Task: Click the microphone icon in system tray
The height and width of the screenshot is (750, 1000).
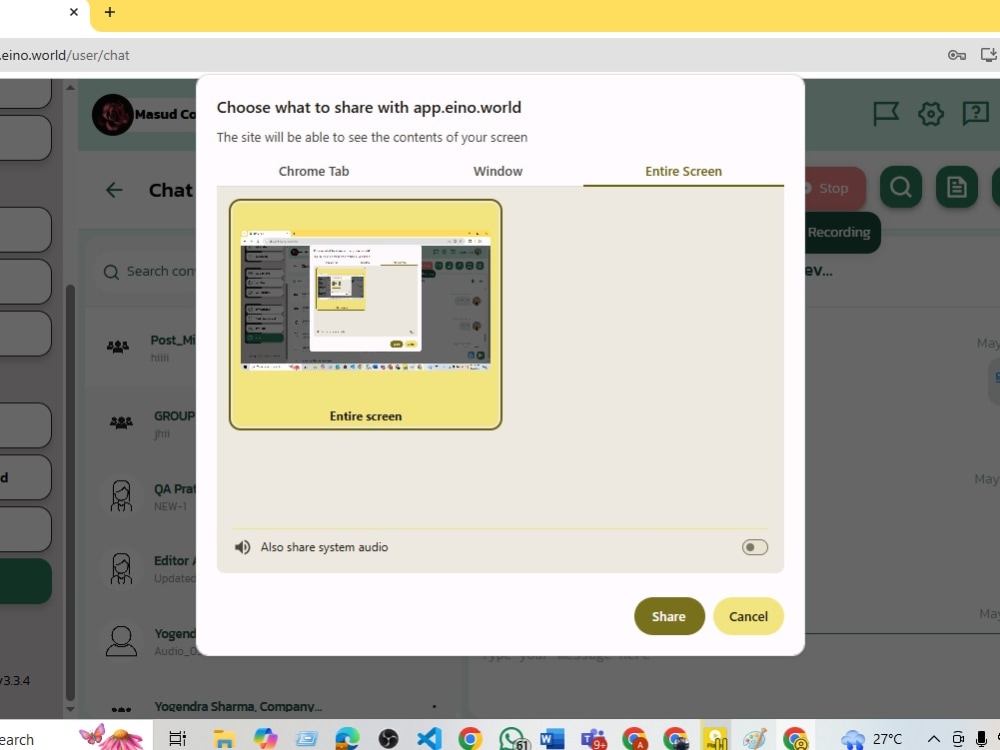Action: (x=981, y=739)
